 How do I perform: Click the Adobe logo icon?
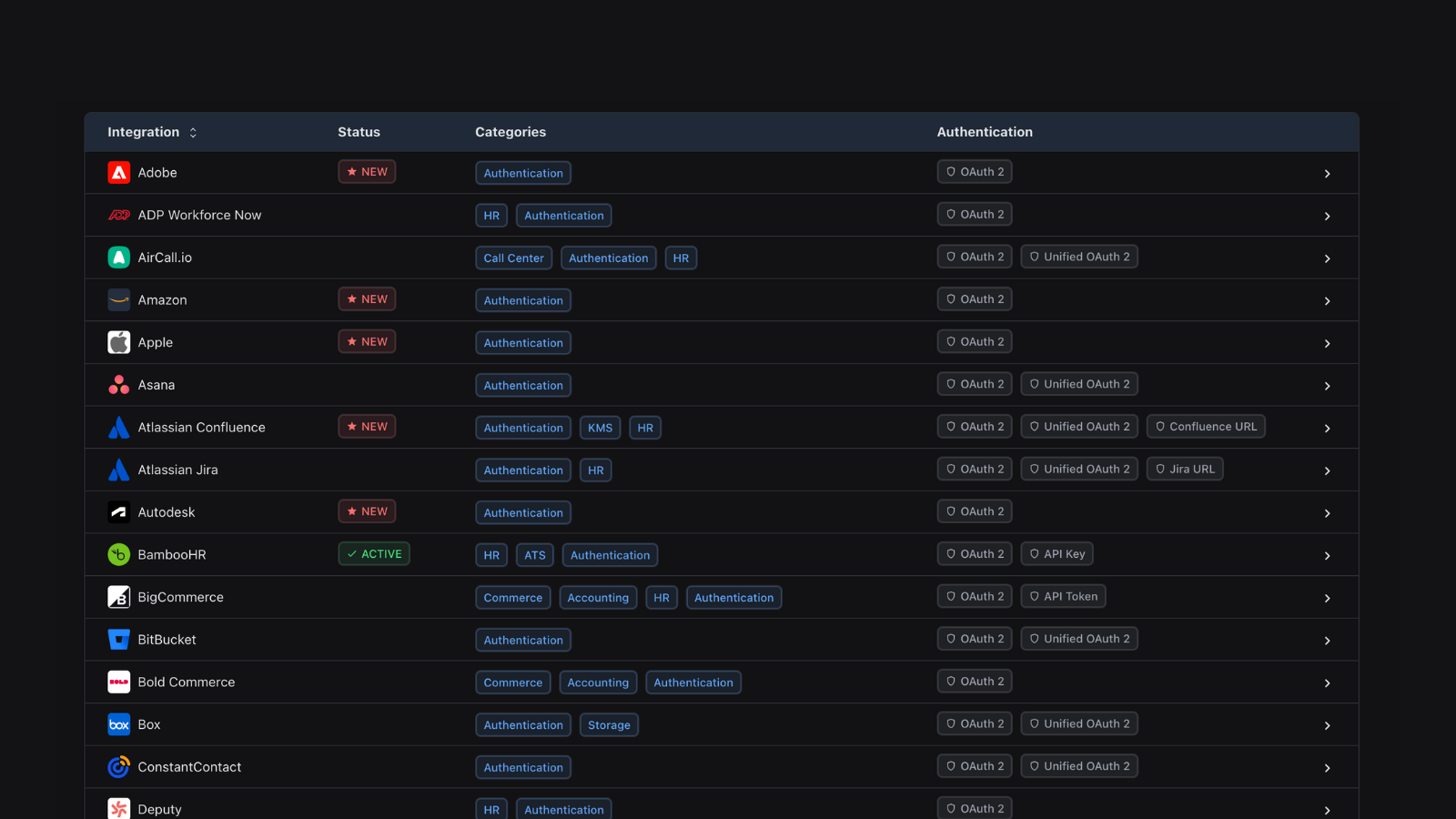click(118, 172)
